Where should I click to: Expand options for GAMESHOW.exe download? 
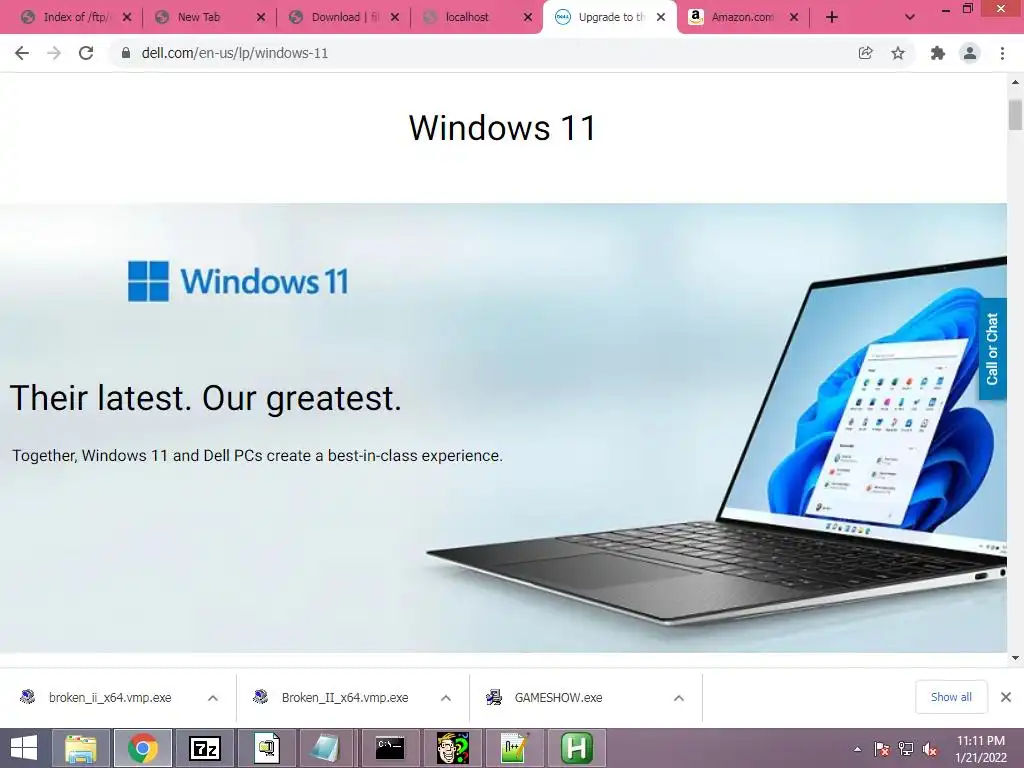(679, 698)
